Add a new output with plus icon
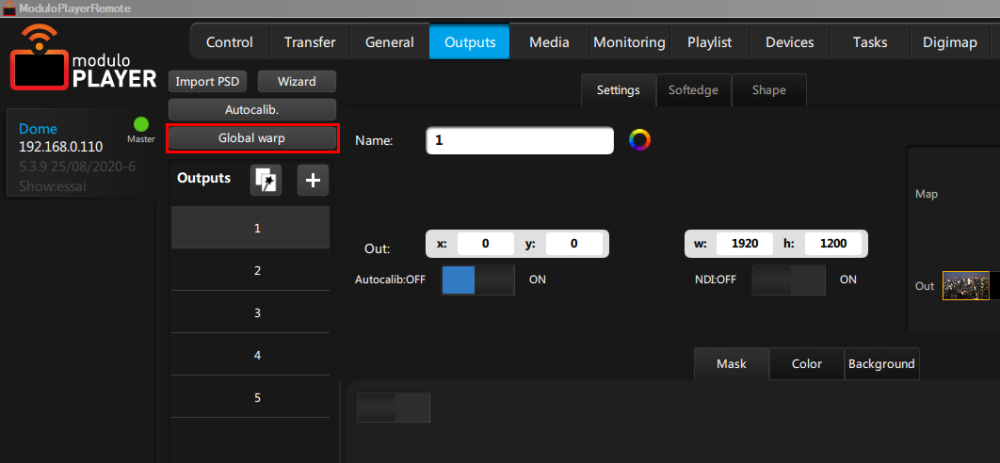This screenshot has width=1000, height=463. pyautogui.click(x=313, y=180)
